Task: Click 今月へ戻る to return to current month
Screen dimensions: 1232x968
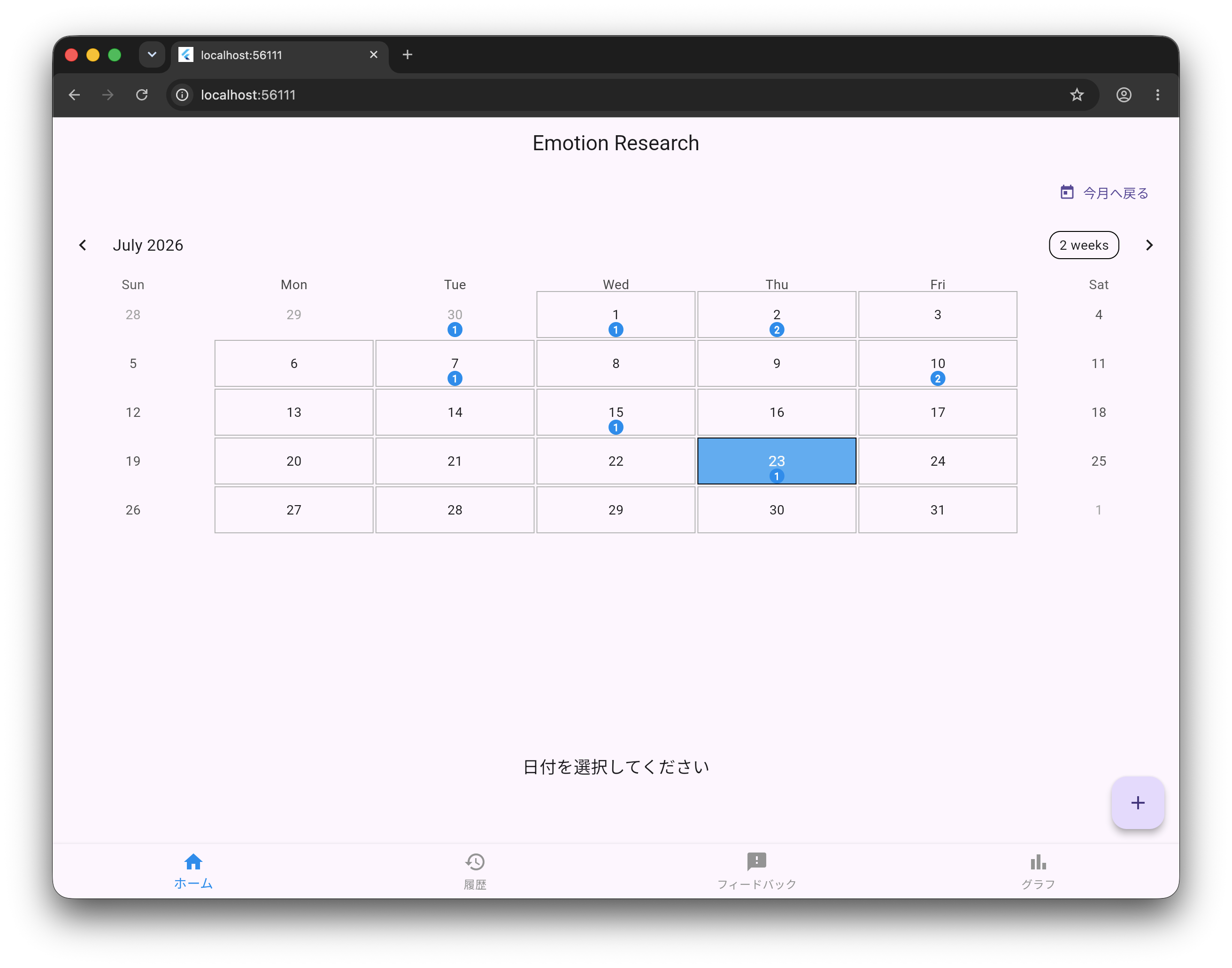Action: point(1115,193)
